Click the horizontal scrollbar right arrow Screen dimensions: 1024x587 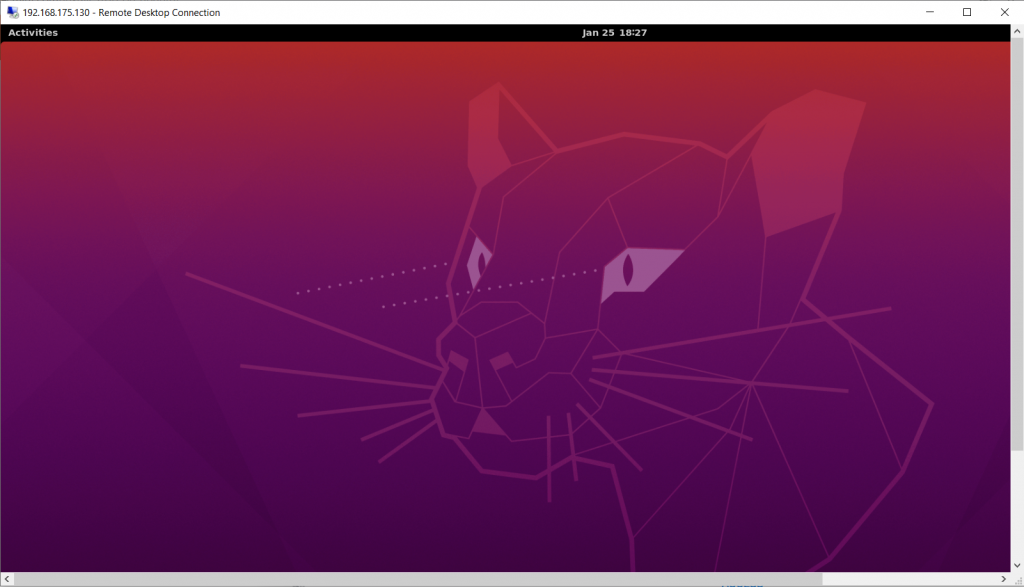tap(1004, 579)
